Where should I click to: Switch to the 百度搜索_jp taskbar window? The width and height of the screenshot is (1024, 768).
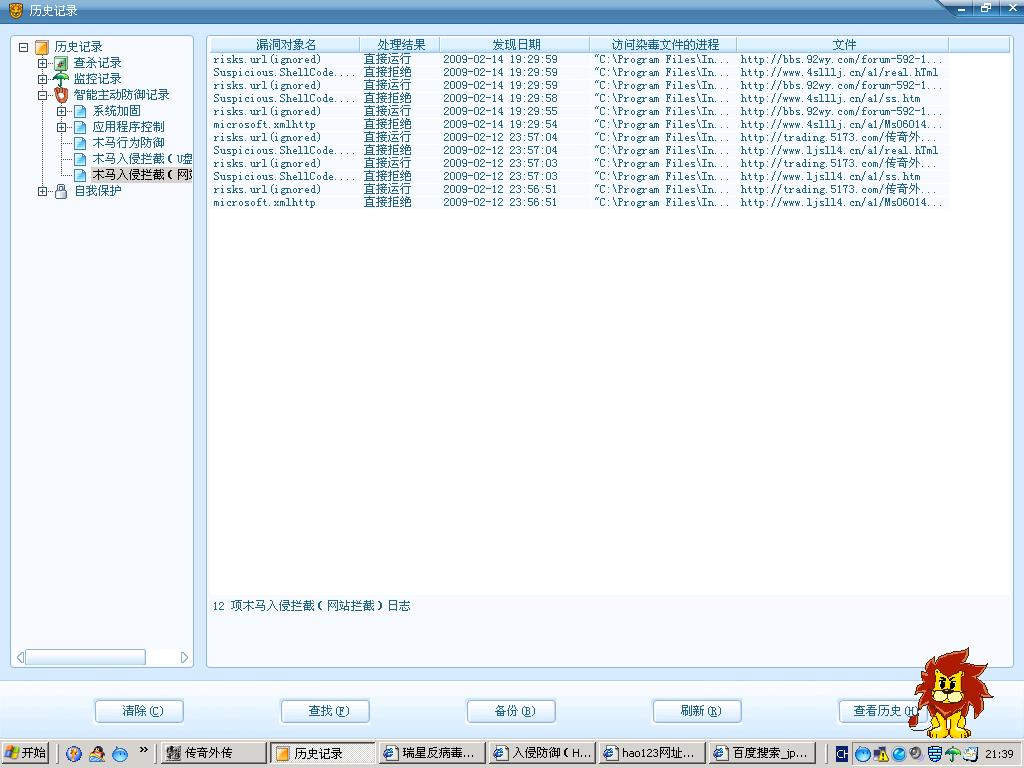762,754
